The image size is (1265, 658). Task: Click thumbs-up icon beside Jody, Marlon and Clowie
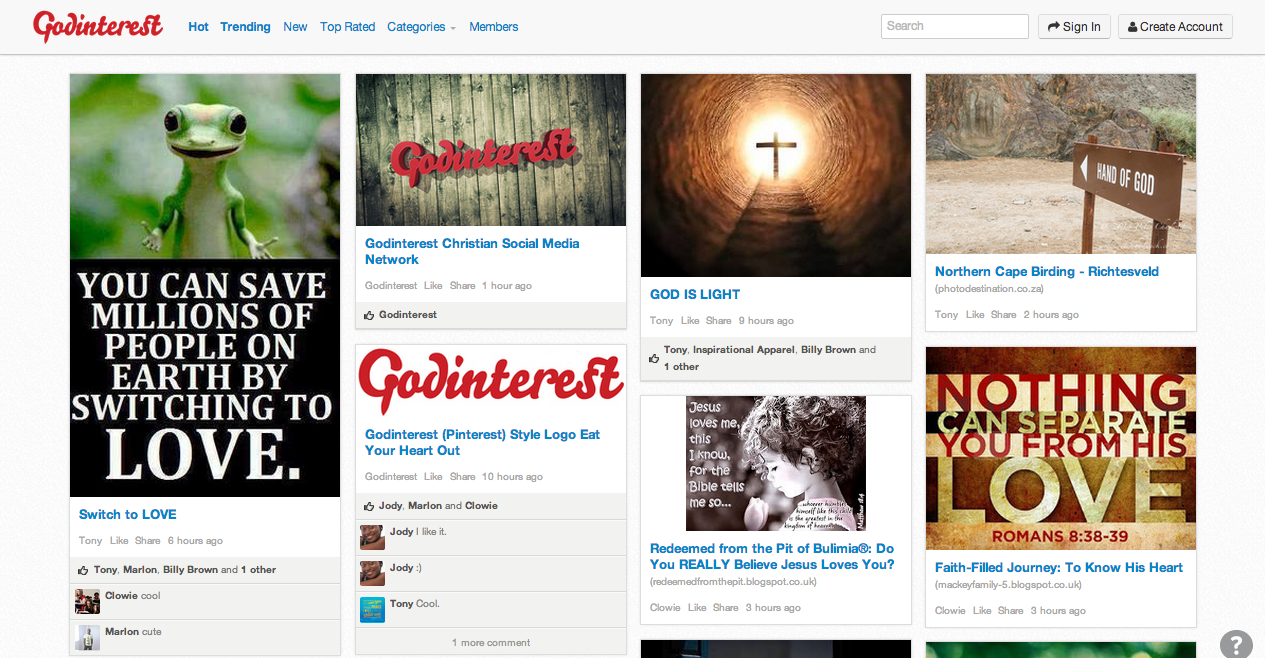point(369,506)
